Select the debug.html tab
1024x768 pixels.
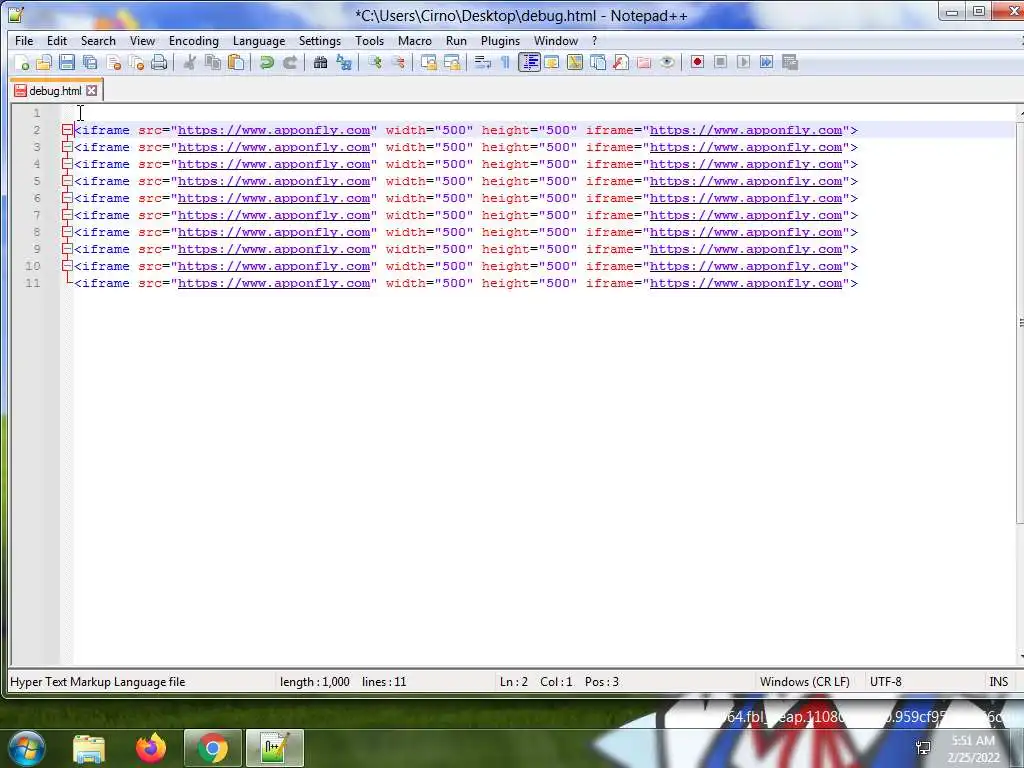click(55, 91)
